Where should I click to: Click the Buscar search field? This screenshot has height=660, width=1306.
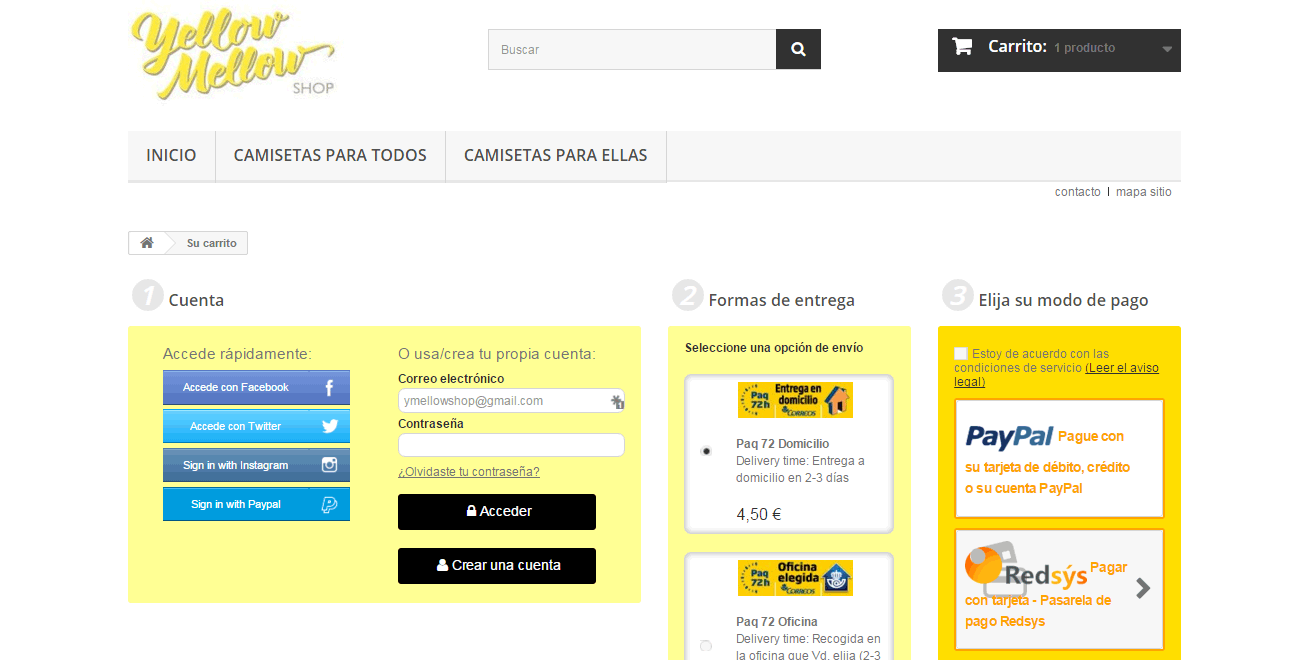pyautogui.click(x=632, y=49)
